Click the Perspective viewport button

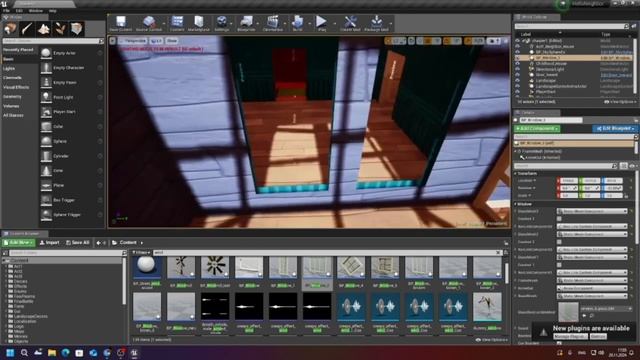pos(132,41)
